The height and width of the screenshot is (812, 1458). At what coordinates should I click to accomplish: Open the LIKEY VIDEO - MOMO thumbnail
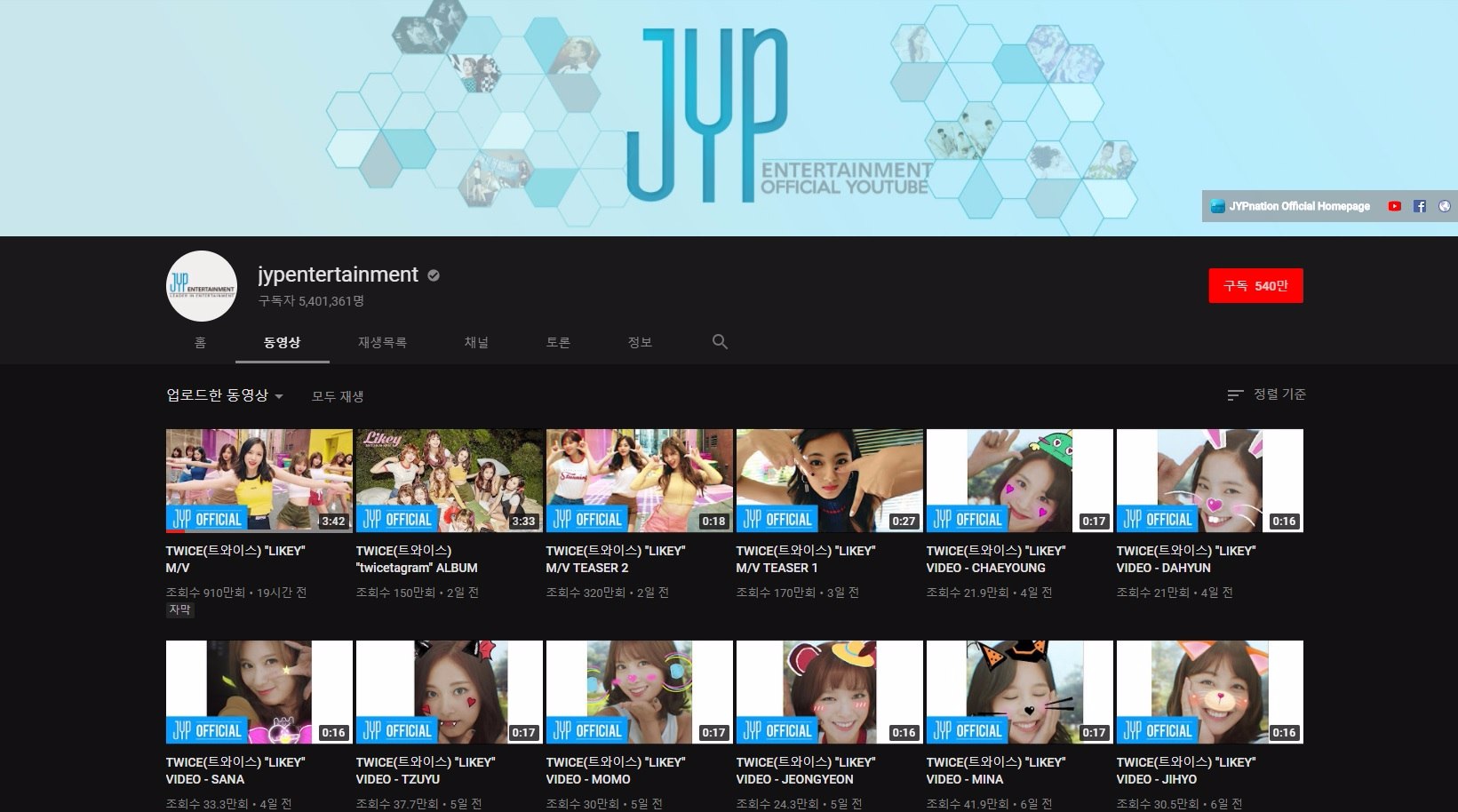(x=640, y=692)
